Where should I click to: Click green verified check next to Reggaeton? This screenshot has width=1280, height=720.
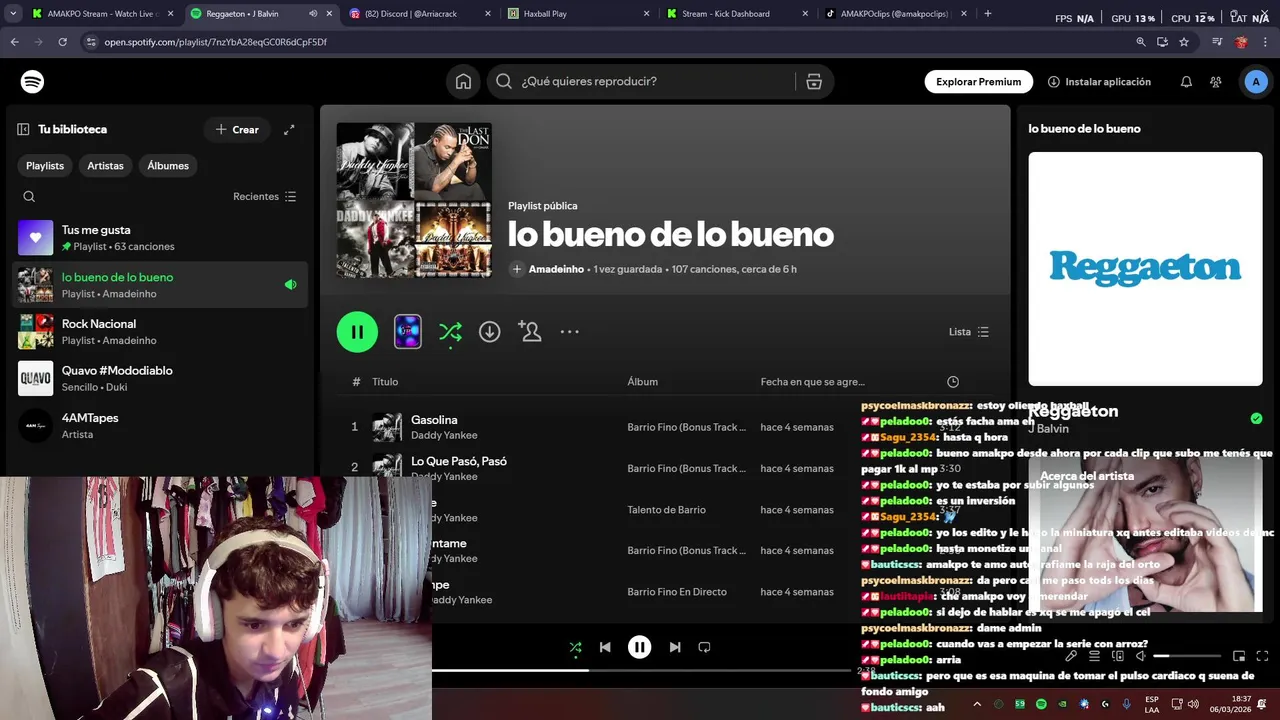(x=1256, y=418)
